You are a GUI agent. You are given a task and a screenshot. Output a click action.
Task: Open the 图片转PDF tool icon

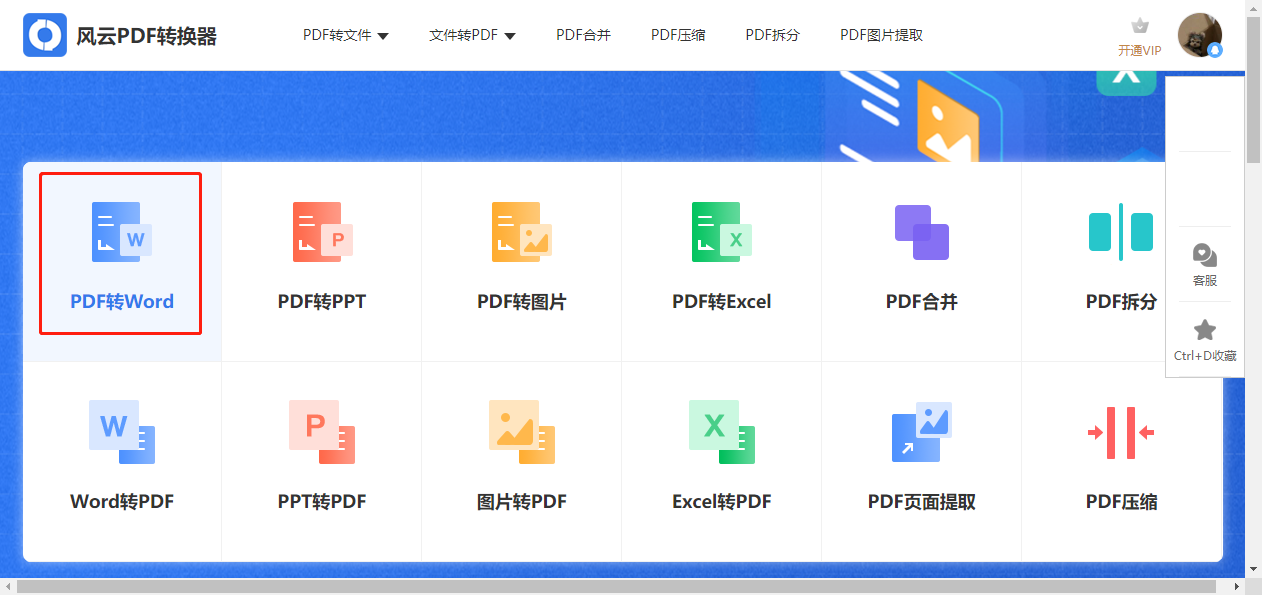click(522, 432)
